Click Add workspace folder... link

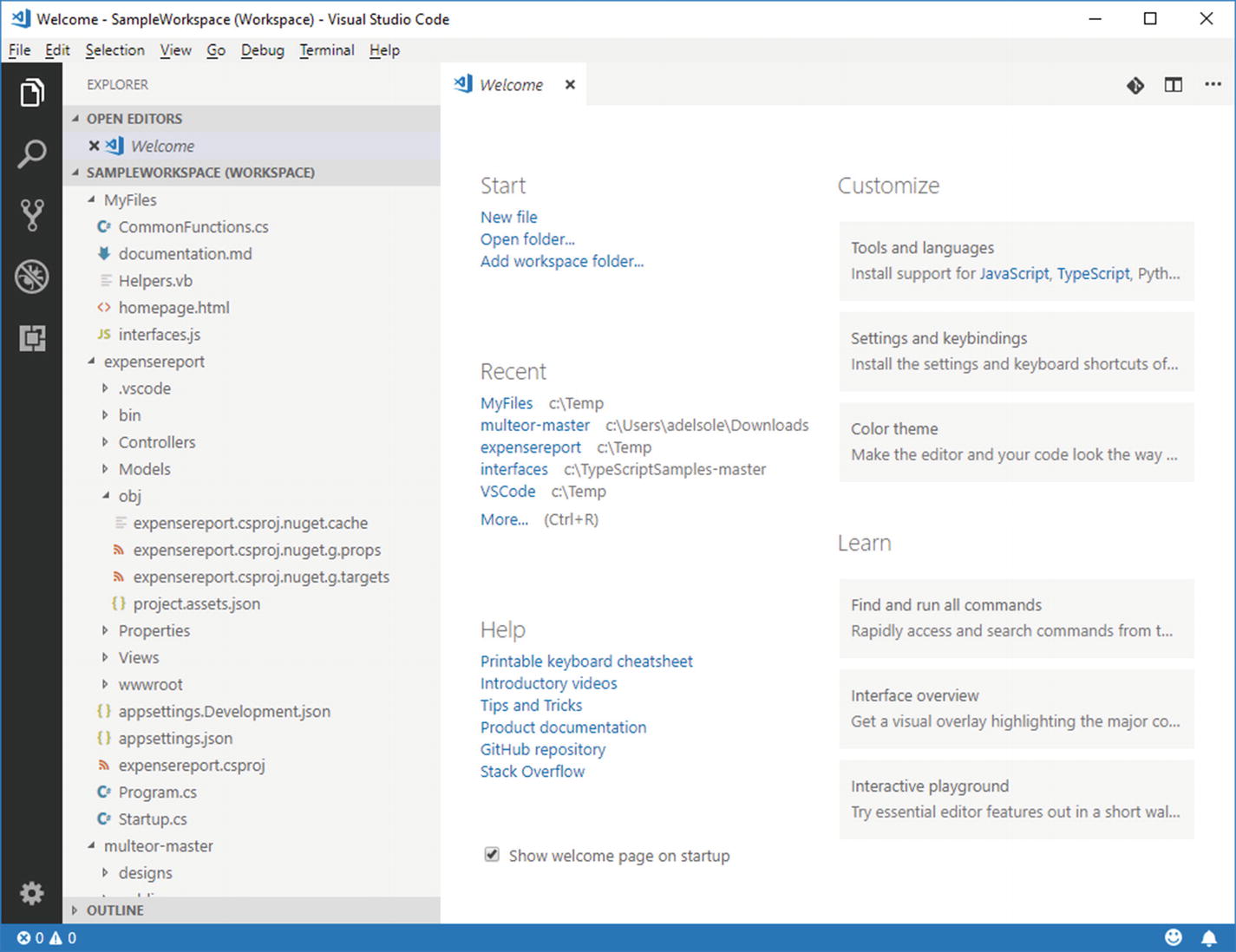pyautogui.click(x=562, y=261)
